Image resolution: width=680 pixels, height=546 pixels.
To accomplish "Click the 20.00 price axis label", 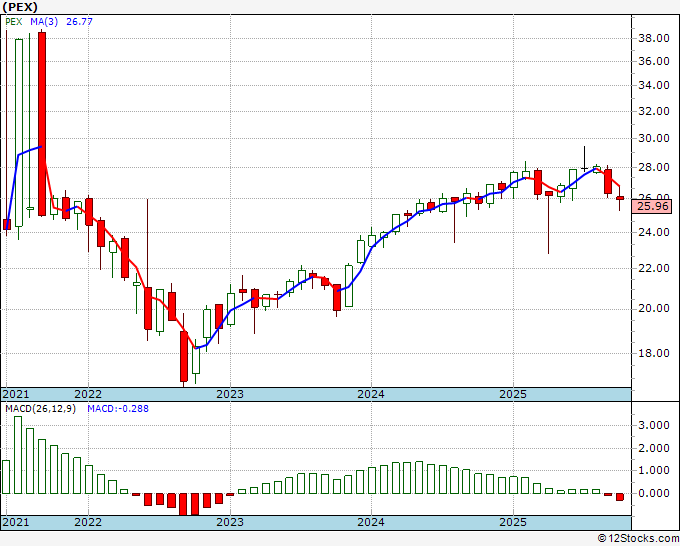I will (x=654, y=308).
